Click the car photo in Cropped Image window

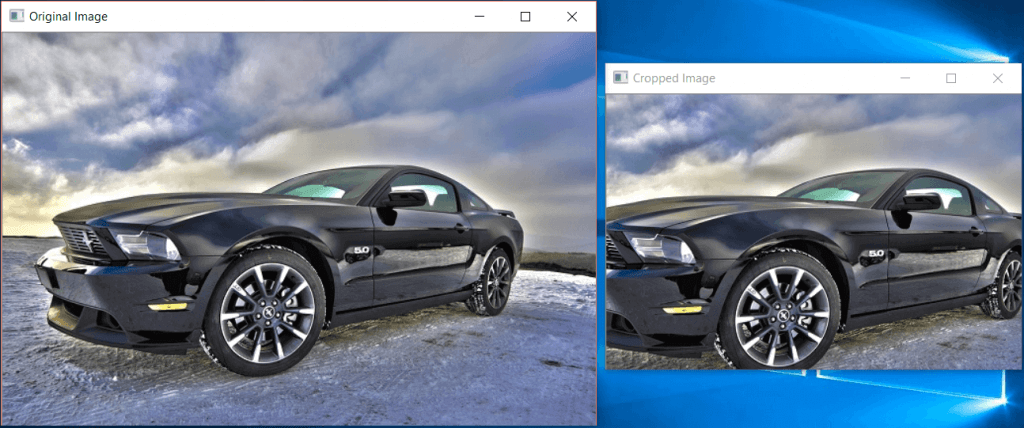tap(813, 231)
